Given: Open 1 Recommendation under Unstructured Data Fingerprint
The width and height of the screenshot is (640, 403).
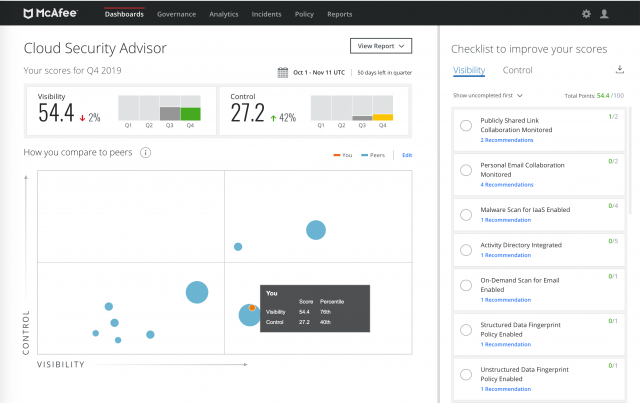Looking at the screenshot, I should 506,389.
